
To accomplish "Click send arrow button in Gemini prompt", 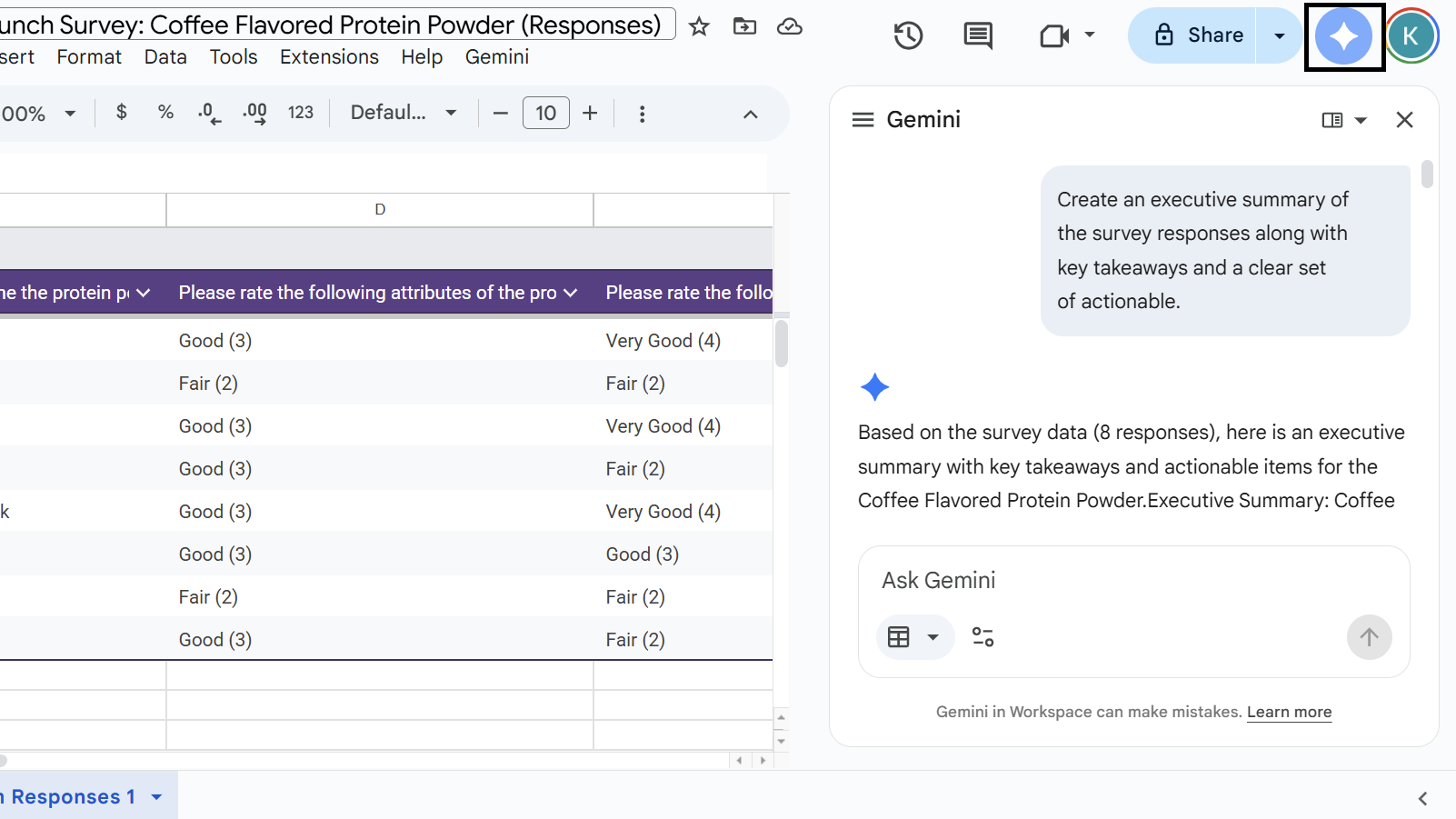I will [1369, 637].
